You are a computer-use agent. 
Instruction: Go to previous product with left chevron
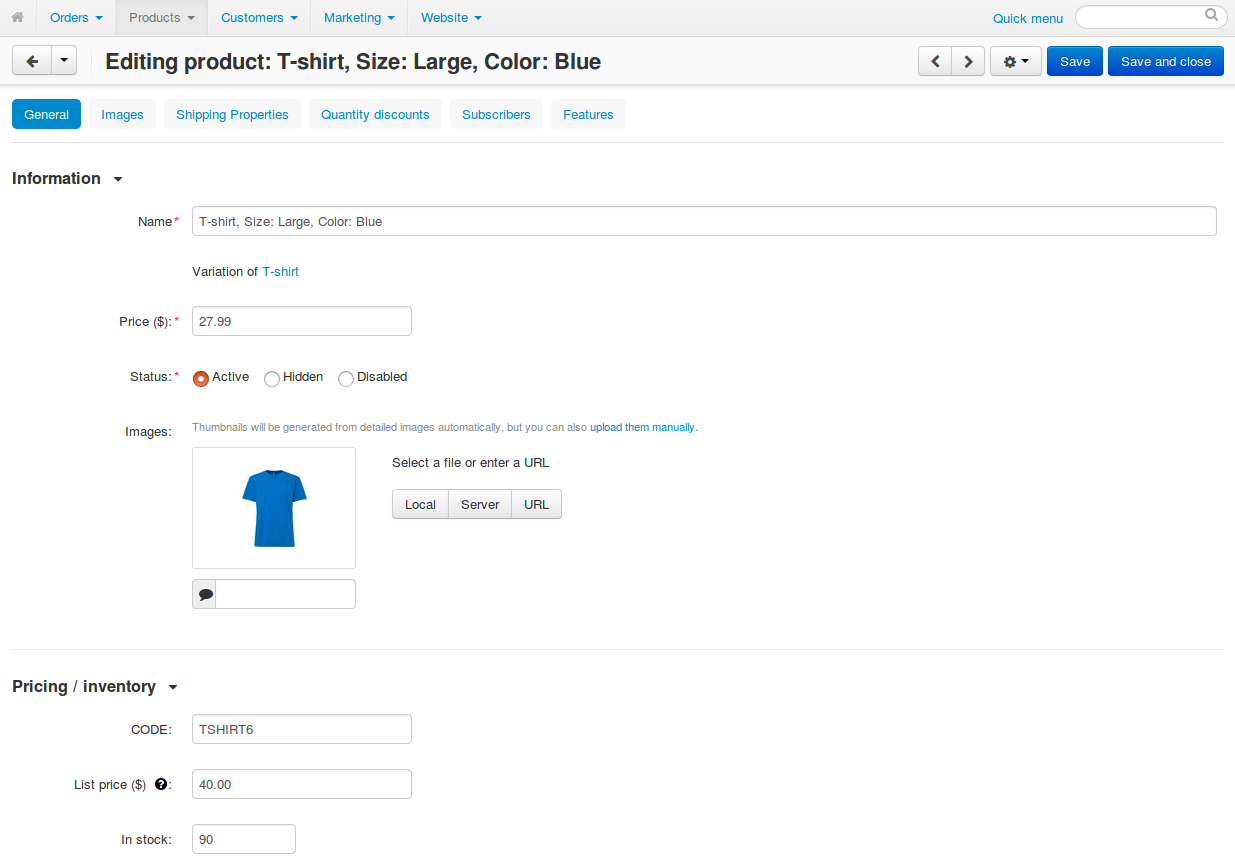(935, 61)
